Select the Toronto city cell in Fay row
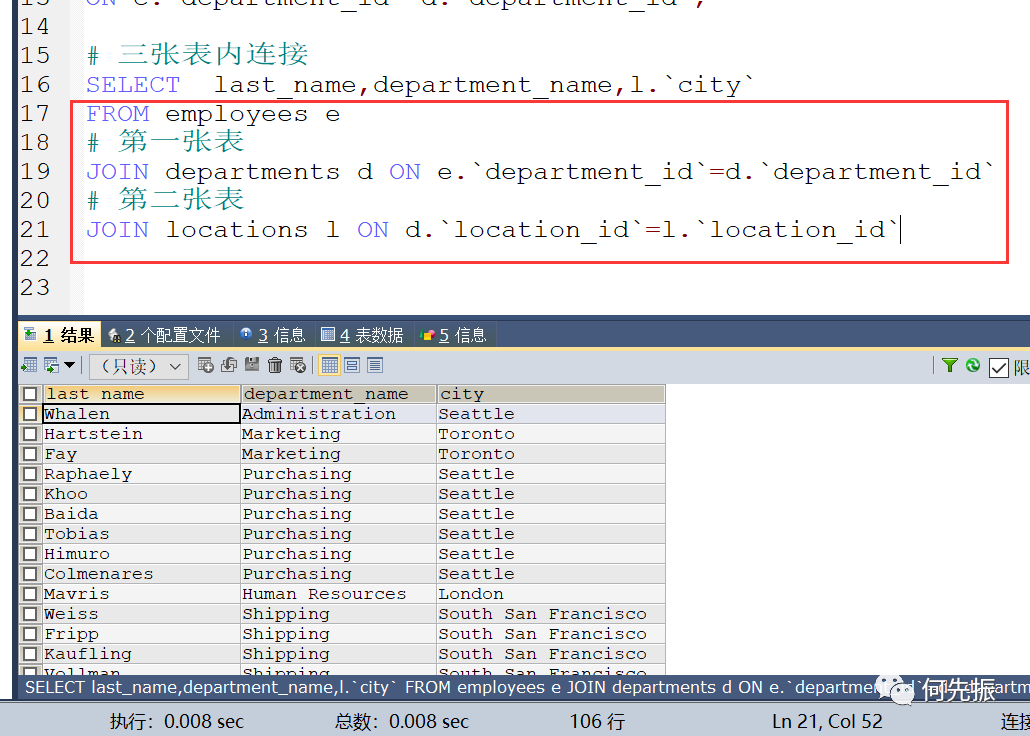Image resolution: width=1030 pixels, height=736 pixels. click(550, 454)
